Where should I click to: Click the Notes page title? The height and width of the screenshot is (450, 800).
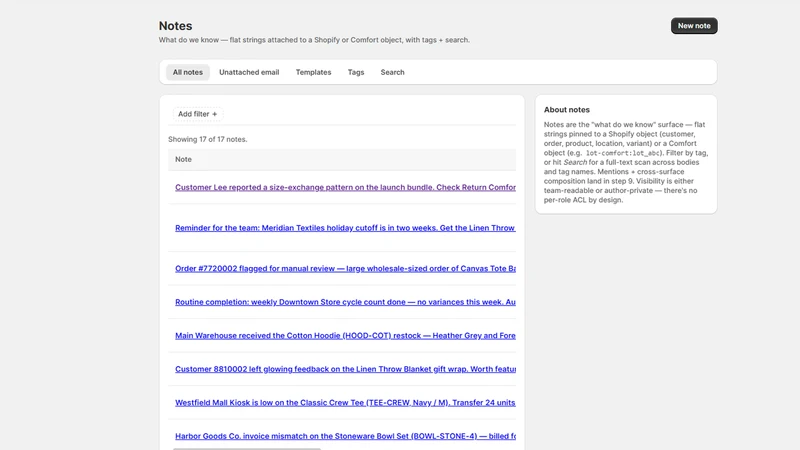tap(176, 26)
